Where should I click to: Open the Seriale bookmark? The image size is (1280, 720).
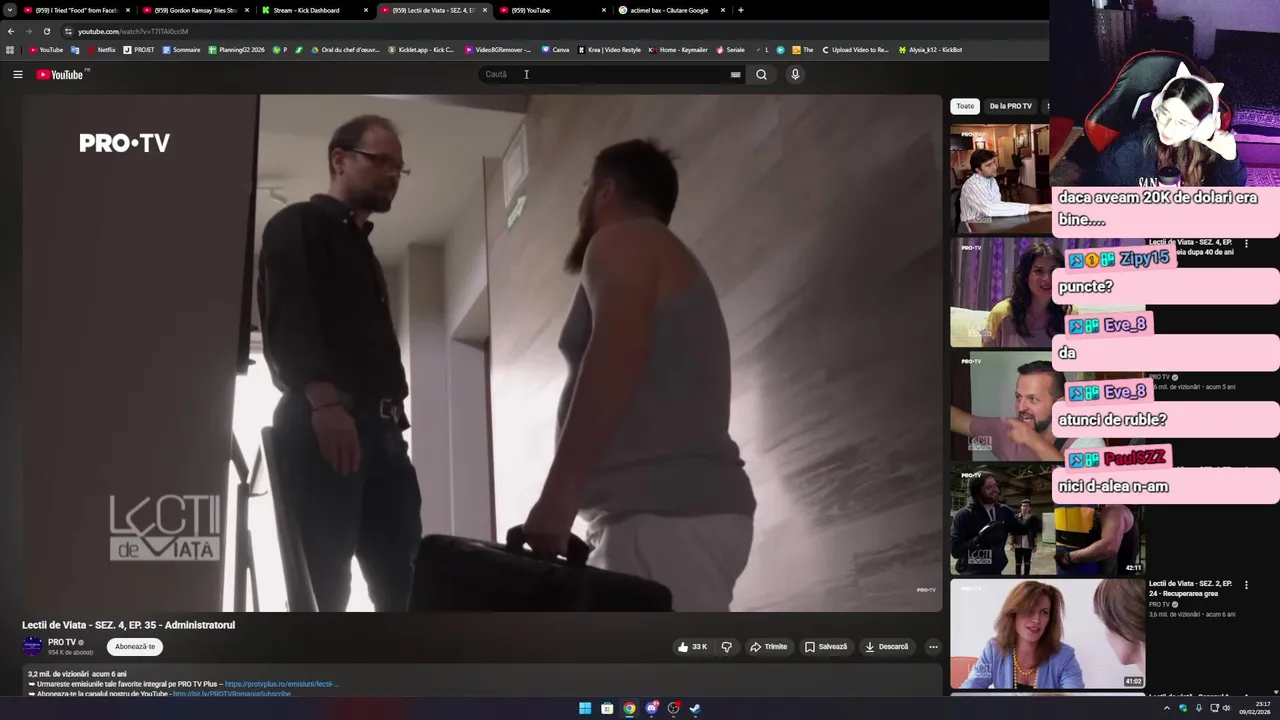730,49
